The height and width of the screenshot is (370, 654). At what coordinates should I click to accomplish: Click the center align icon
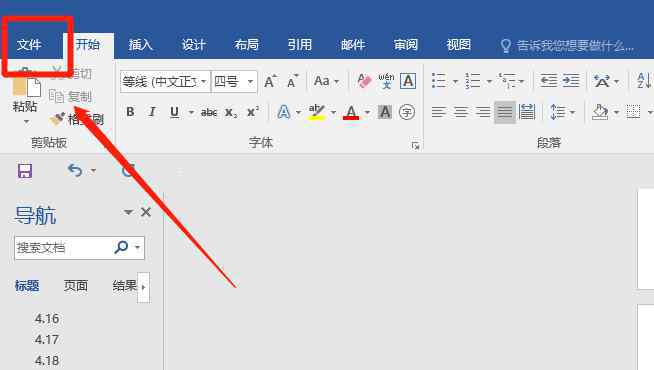coord(461,112)
